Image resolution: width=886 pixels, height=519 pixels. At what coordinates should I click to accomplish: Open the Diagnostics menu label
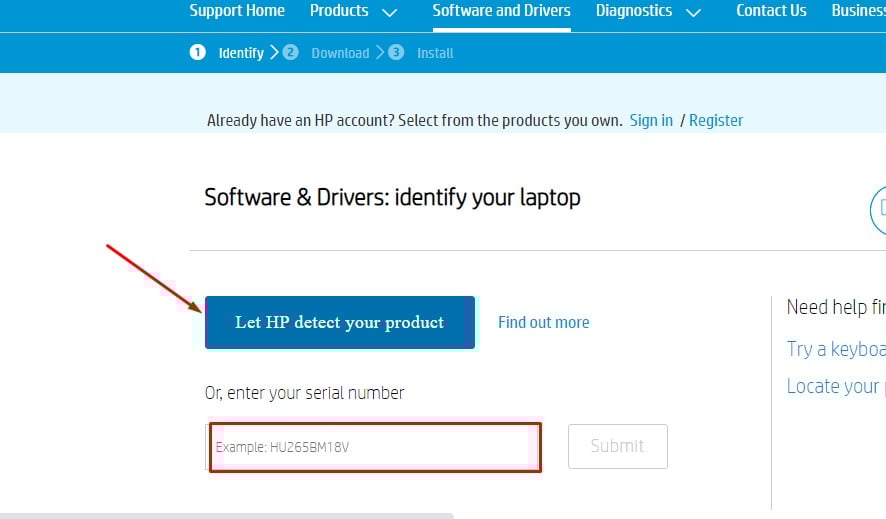(x=634, y=11)
